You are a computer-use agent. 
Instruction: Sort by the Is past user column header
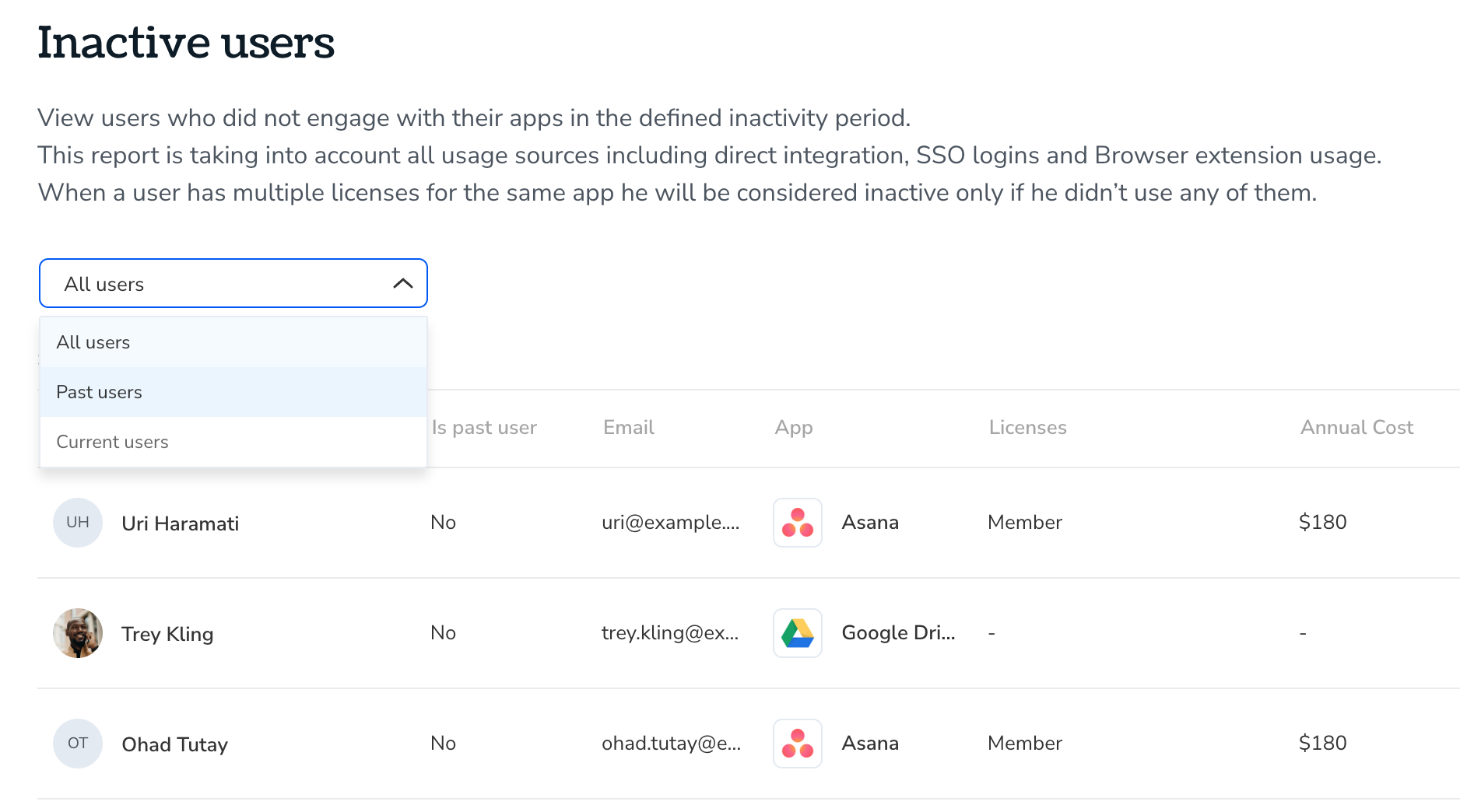pyautogui.click(x=484, y=428)
